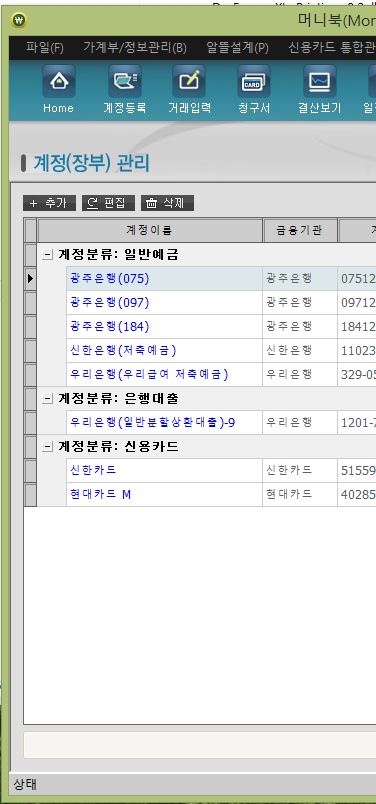Open the 계정등록 toolbar icon
The image size is (376, 804).
(x=125, y=89)
